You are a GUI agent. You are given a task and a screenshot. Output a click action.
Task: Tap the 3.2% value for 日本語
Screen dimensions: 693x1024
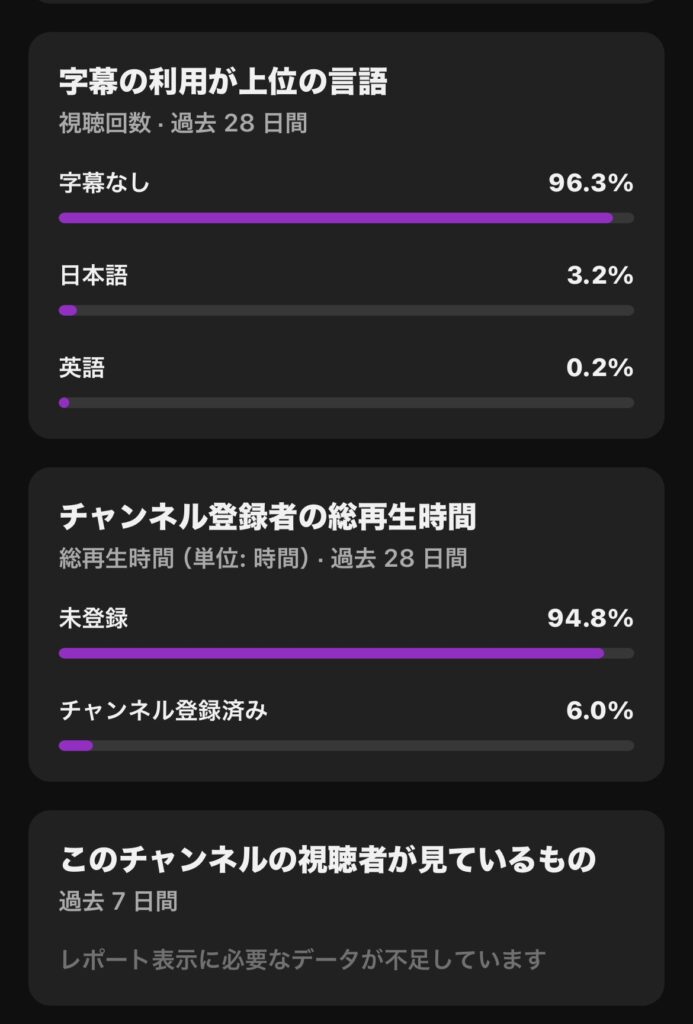coord(600,275)
